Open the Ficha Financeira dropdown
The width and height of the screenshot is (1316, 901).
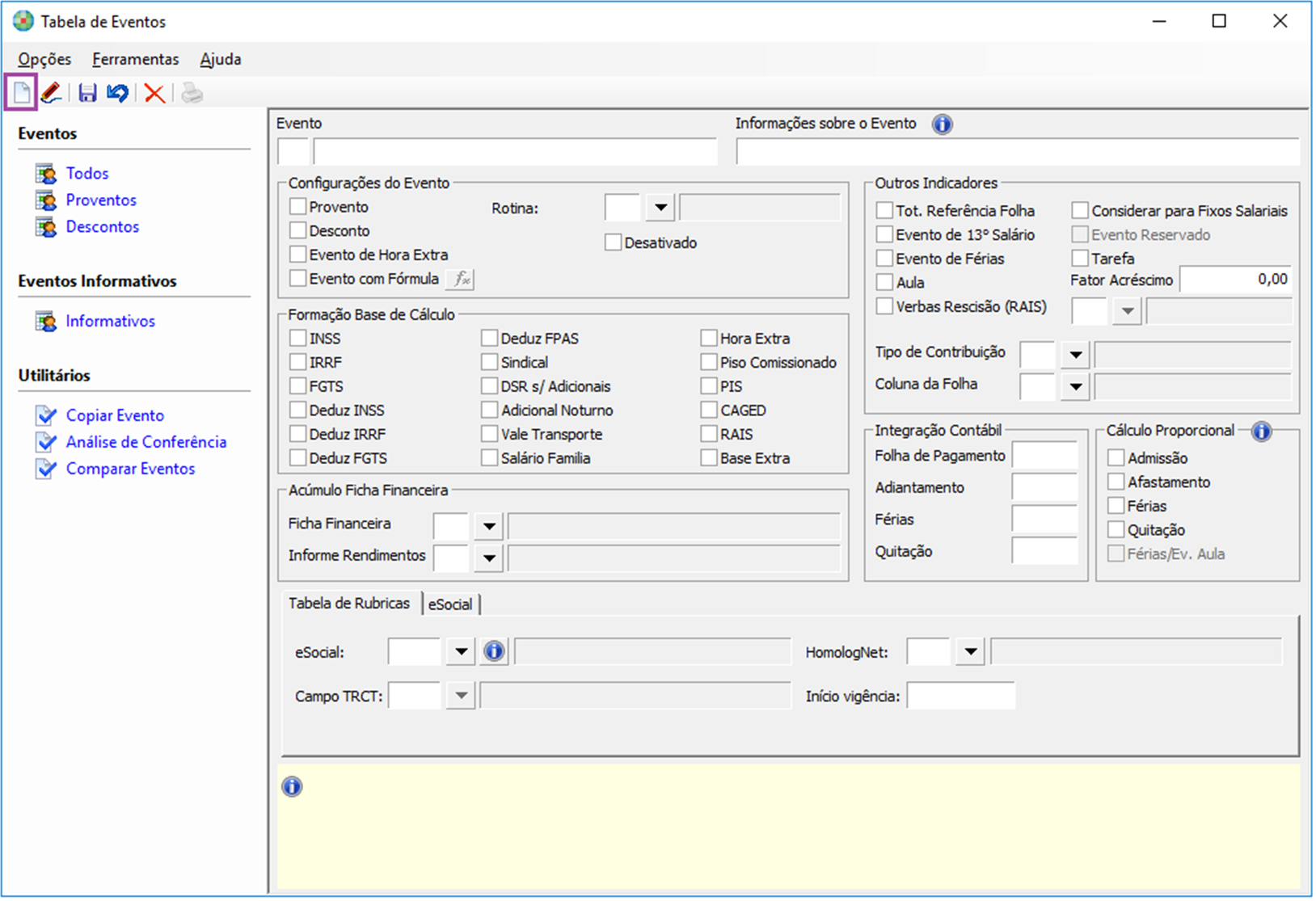click(489, 526)
